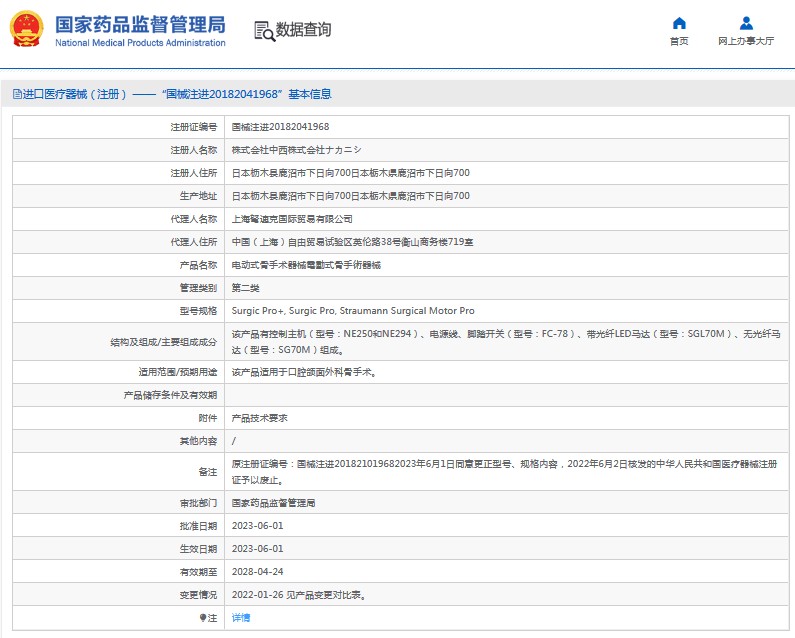Select the 生效日期 value 2023-06-01
Viewport: 795px width, 638px height.
(258, 549)
